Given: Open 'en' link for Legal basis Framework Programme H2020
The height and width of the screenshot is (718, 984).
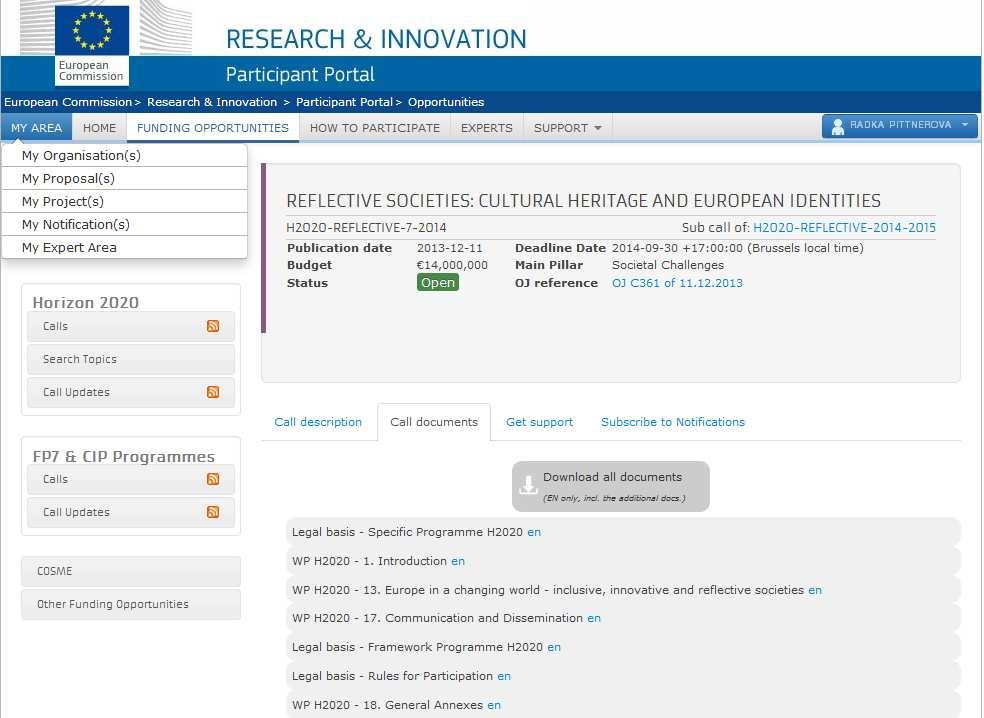Looking at the screenshot, I should [x=554, y=647].
